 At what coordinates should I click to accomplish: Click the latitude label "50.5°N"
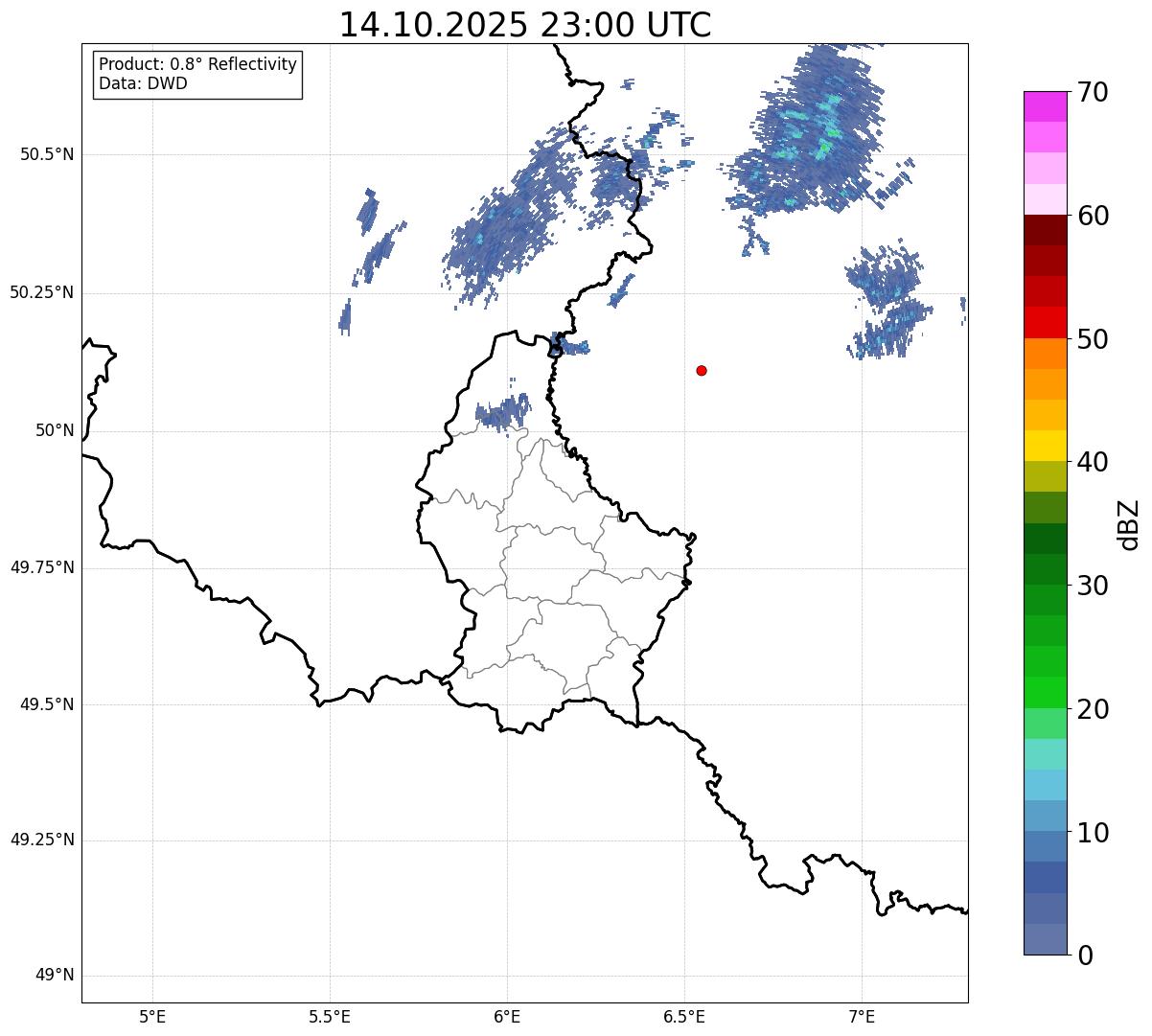[47, 154]
